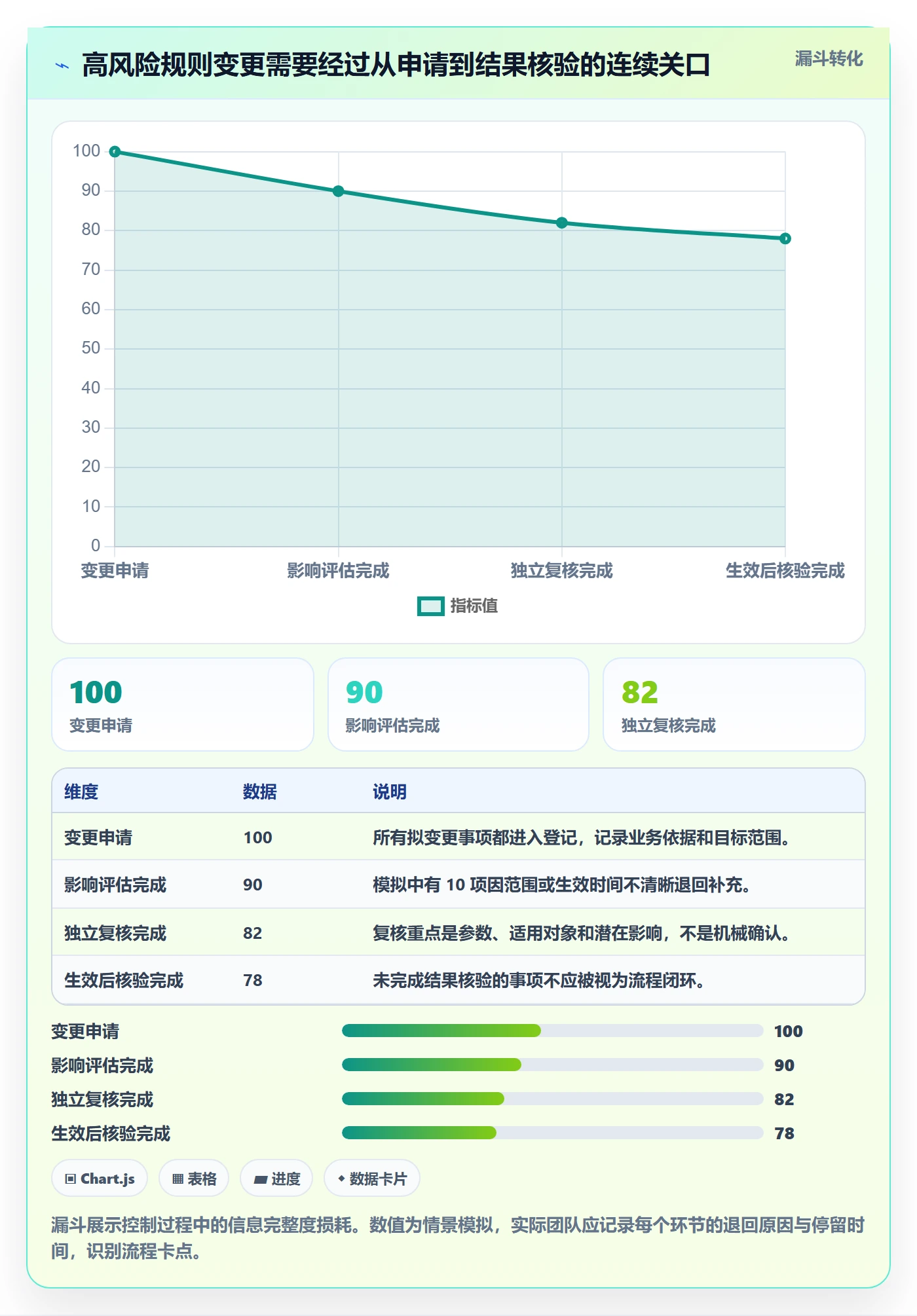The height and width of the screenshot is (1316, 917).
Task: Click the table value 78
Action: click(x=253, y=980)
